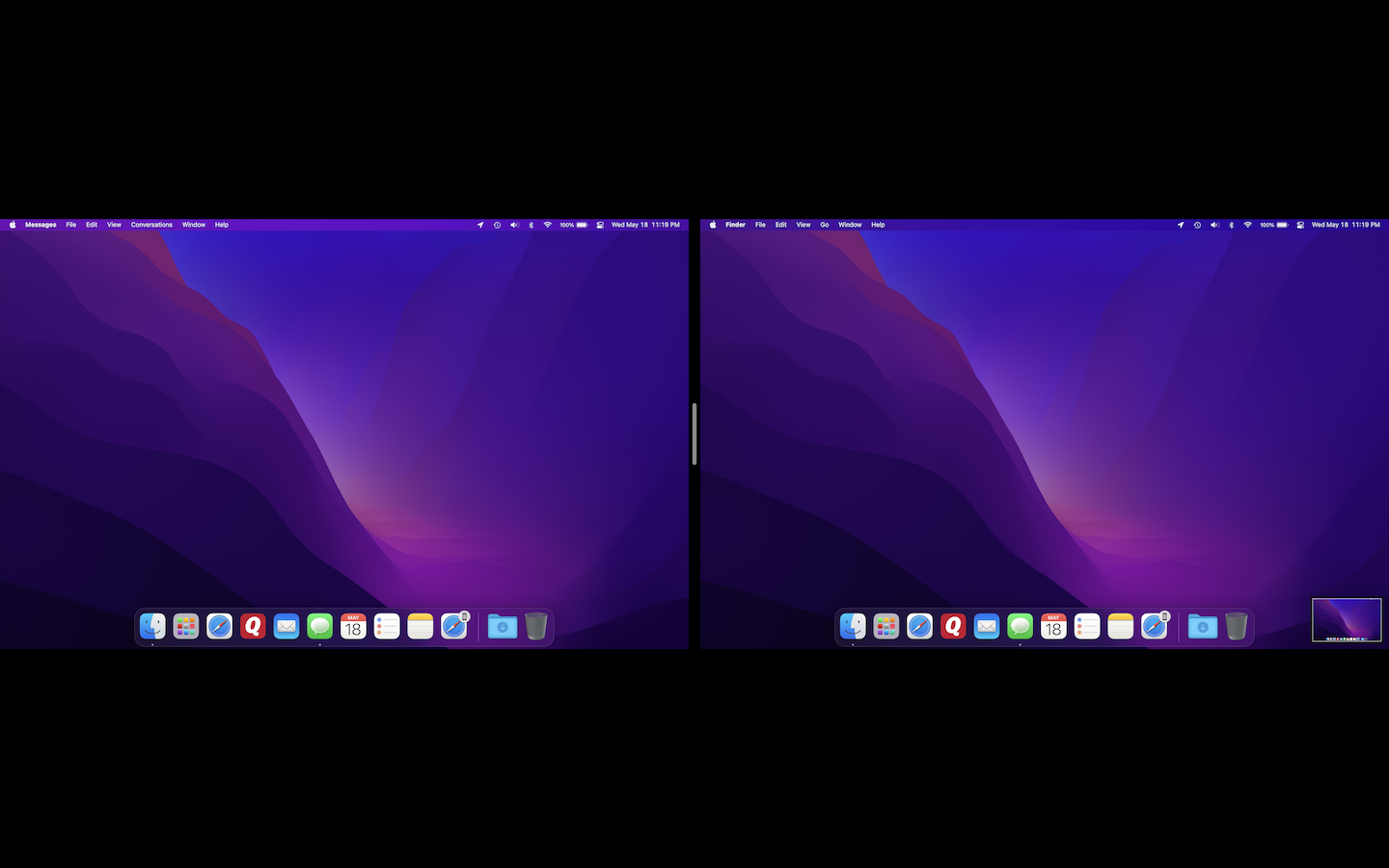Image resolution: width=1389 pixels, height=868 pixels.
Task: Open Notes app in the left Dock
Action: point(421,627)
